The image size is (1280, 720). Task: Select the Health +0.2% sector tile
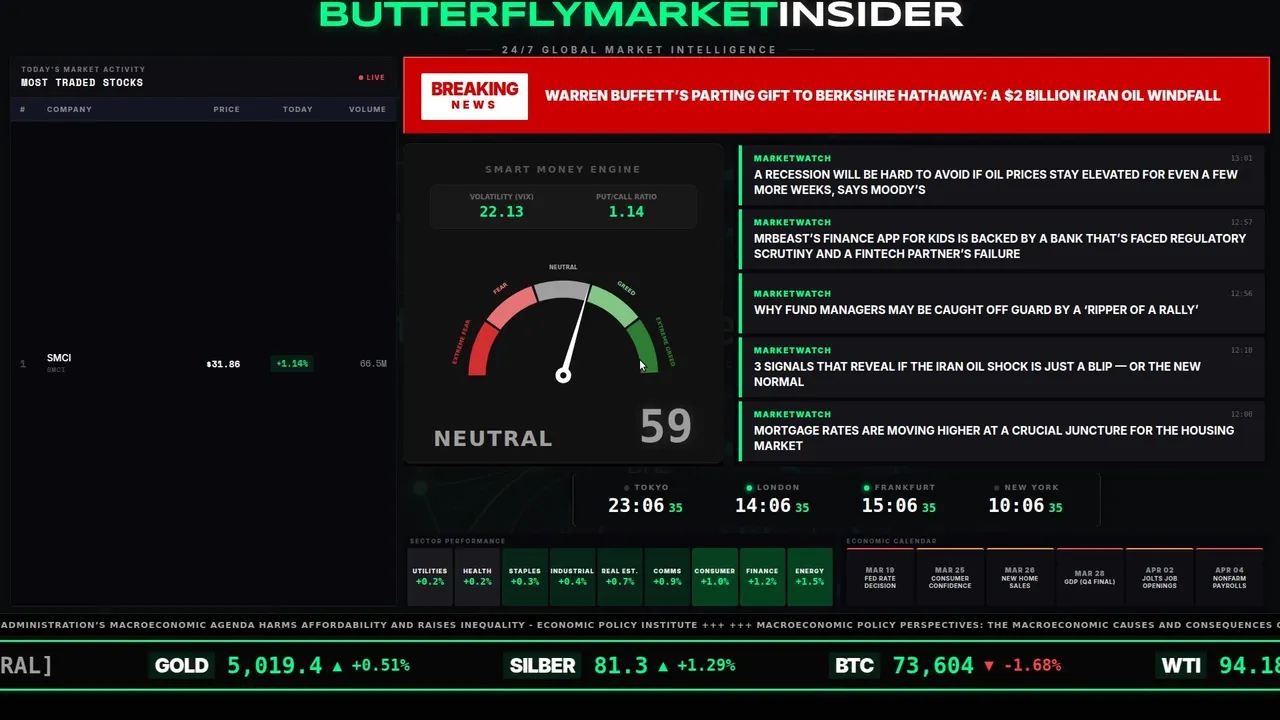(x=477, y=577)
